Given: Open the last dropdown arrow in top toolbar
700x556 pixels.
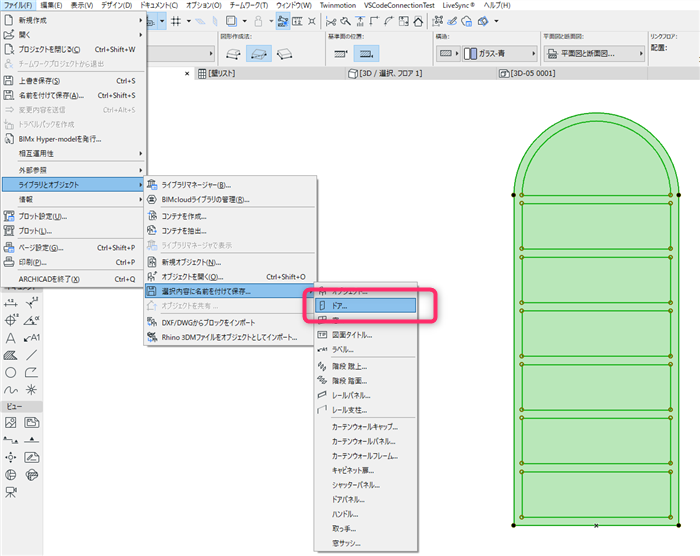Looking at the screenshot, I should tap(496, 21).
